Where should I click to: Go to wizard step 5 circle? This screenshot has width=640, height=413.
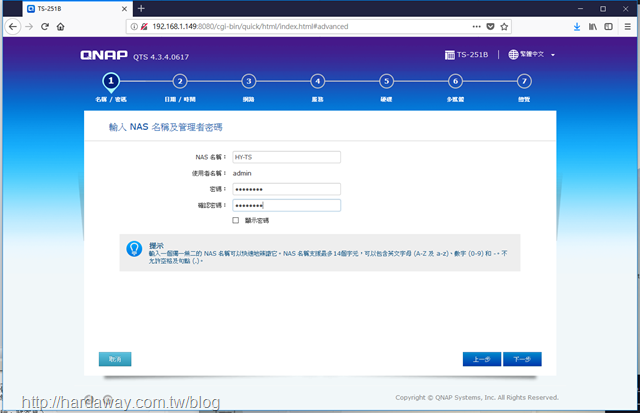coord(386,81)
